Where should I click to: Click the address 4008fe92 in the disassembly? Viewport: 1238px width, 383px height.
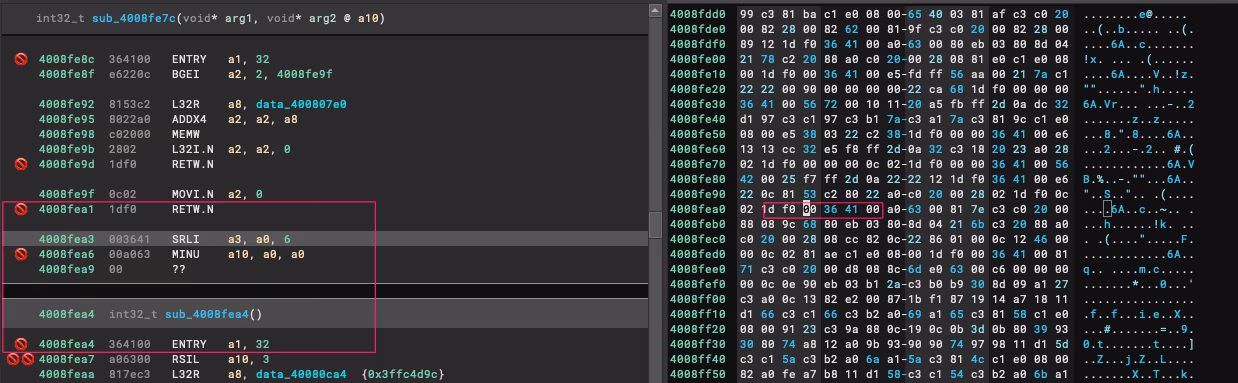[67, 103]
